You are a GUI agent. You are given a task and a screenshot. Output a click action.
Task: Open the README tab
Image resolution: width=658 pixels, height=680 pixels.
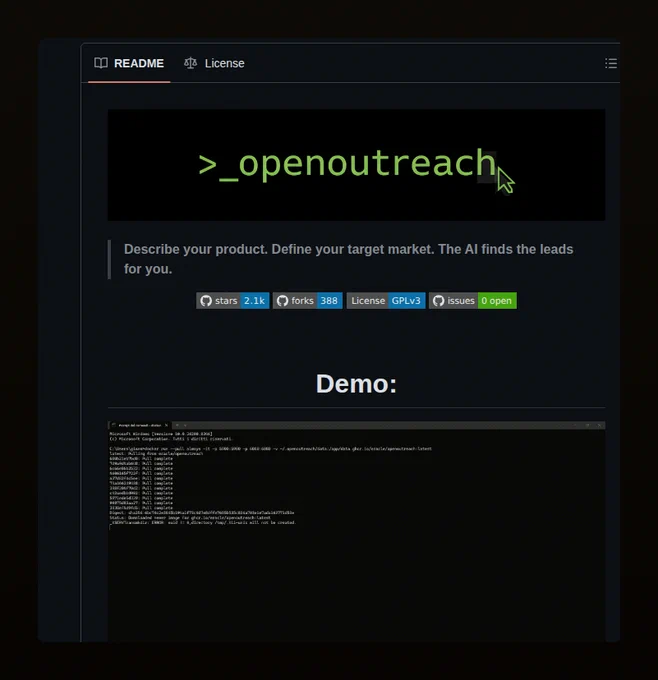tap(129, 63)
